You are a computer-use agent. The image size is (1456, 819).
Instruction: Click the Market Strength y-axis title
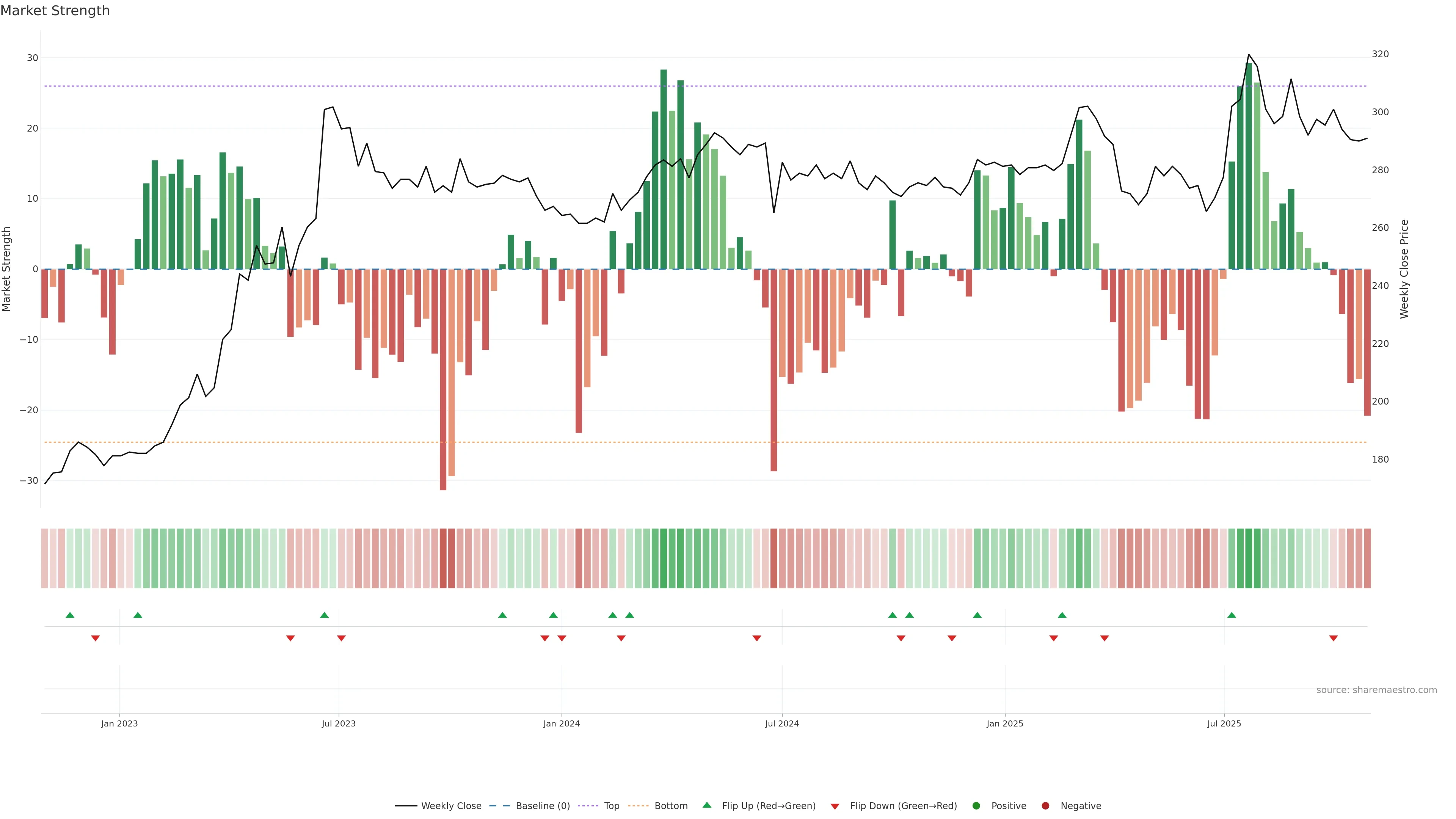[7, 269]
